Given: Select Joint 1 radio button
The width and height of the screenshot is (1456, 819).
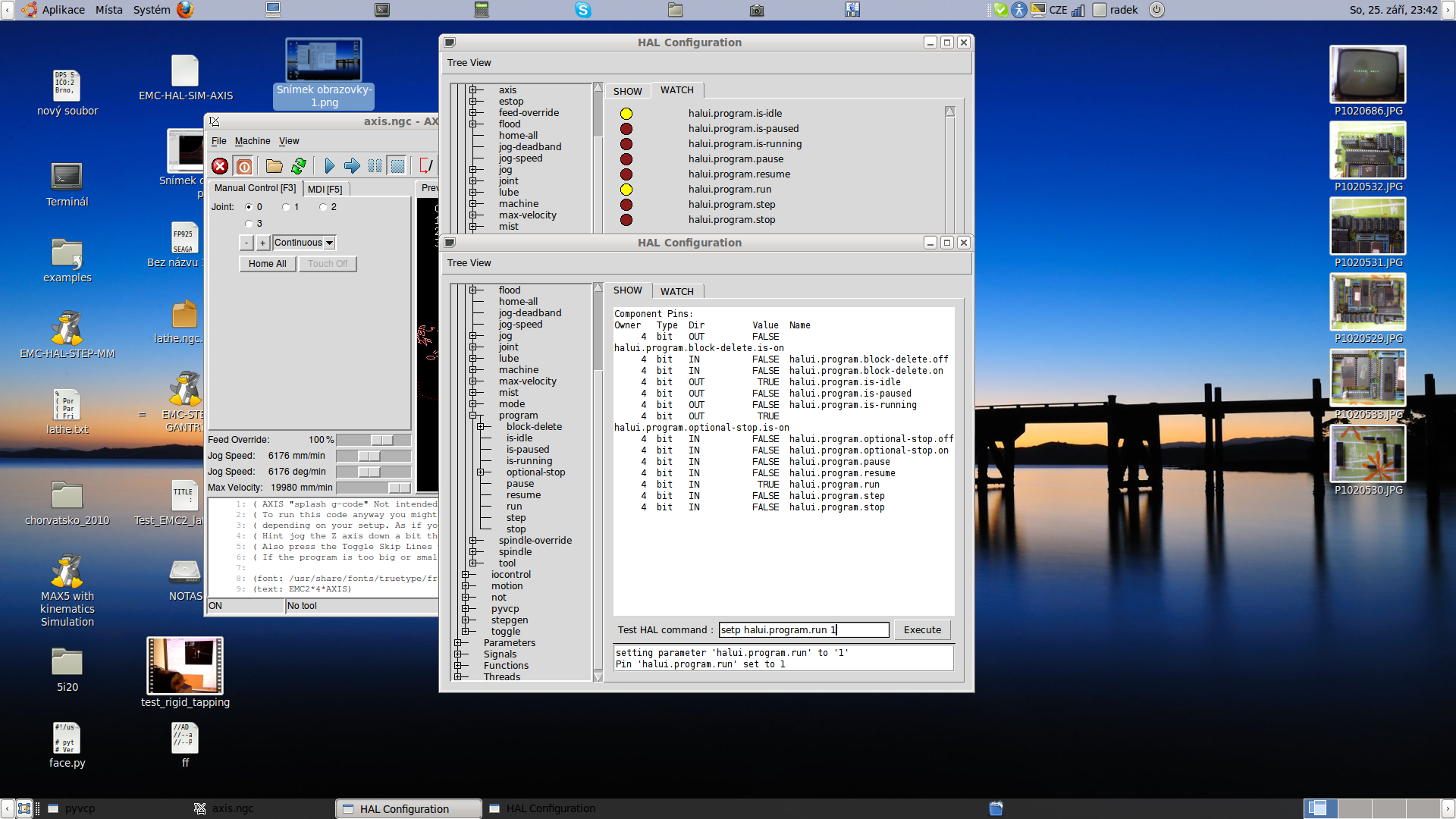Looking at the screenshot, I should 286,207.
